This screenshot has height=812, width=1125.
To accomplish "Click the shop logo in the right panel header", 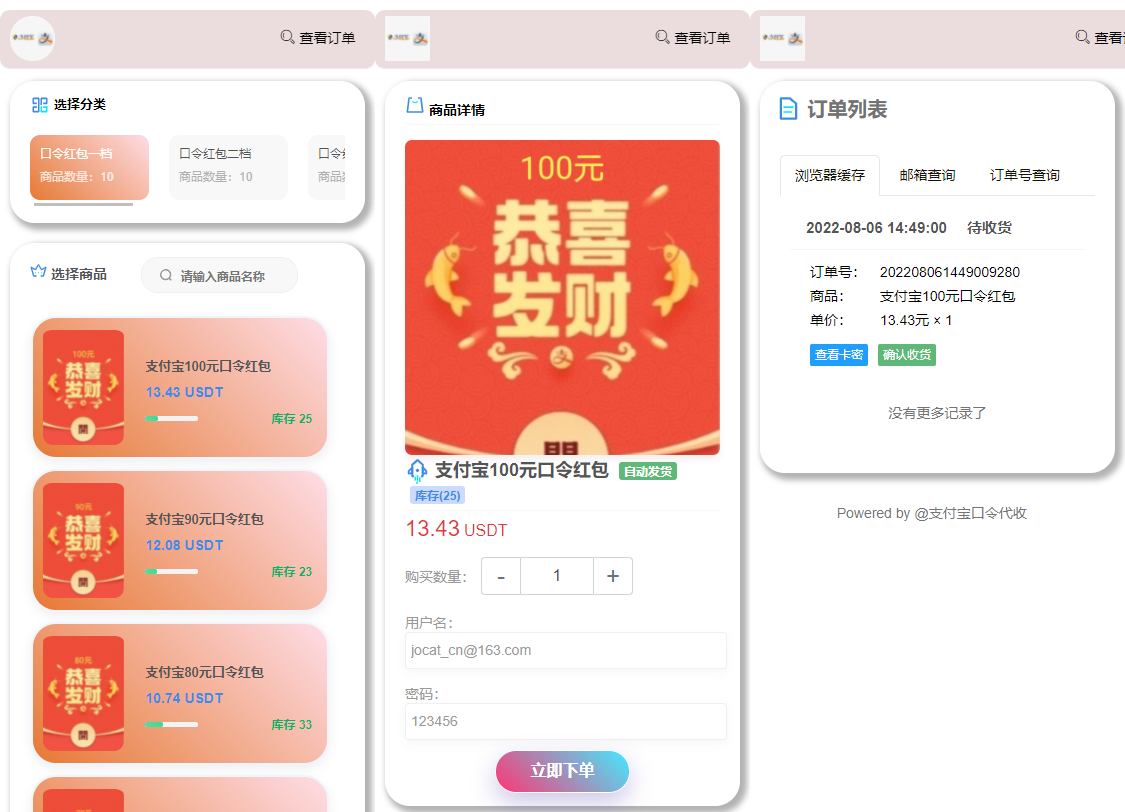I will pyautogui.click(x=782, y=38).
